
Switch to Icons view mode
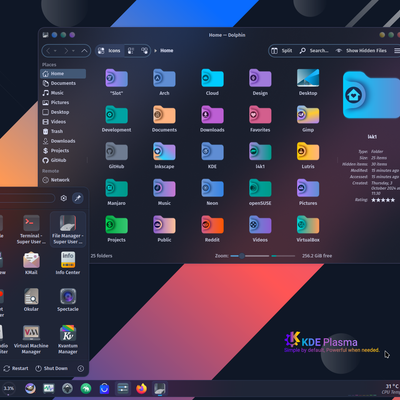coord(109,51)
